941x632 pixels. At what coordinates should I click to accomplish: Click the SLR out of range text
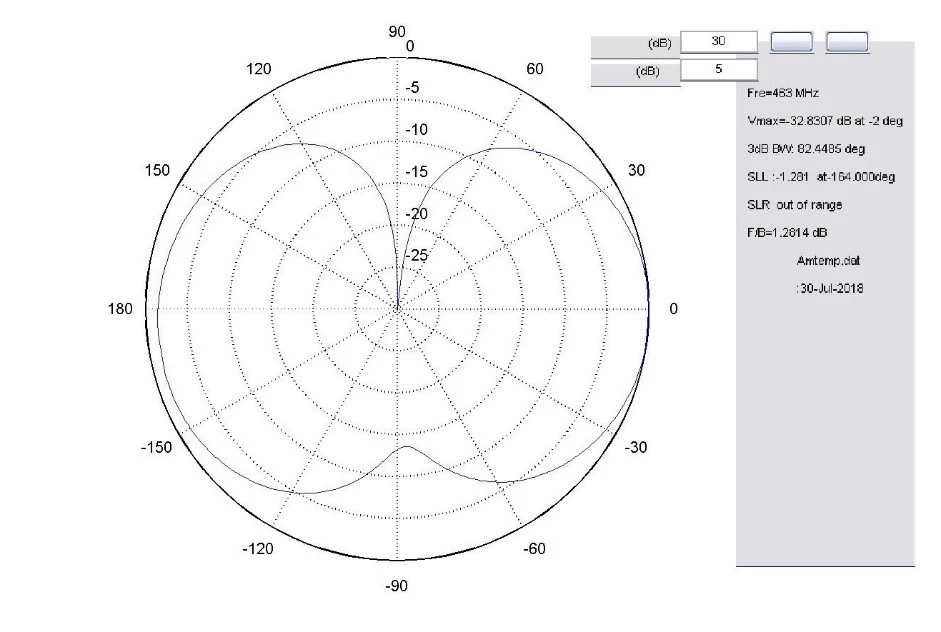(795, 205)
